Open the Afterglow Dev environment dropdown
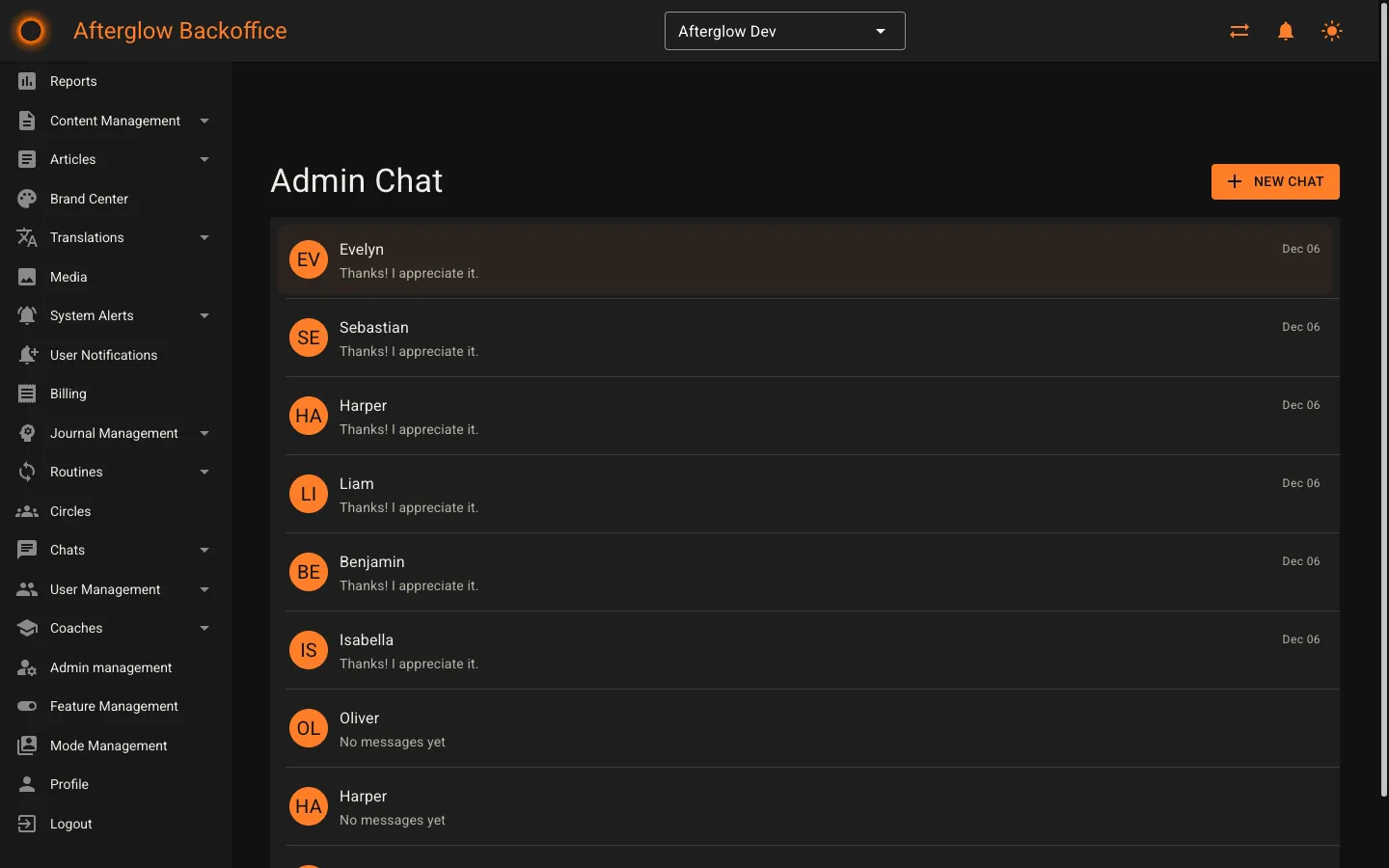 pos(783,30)
